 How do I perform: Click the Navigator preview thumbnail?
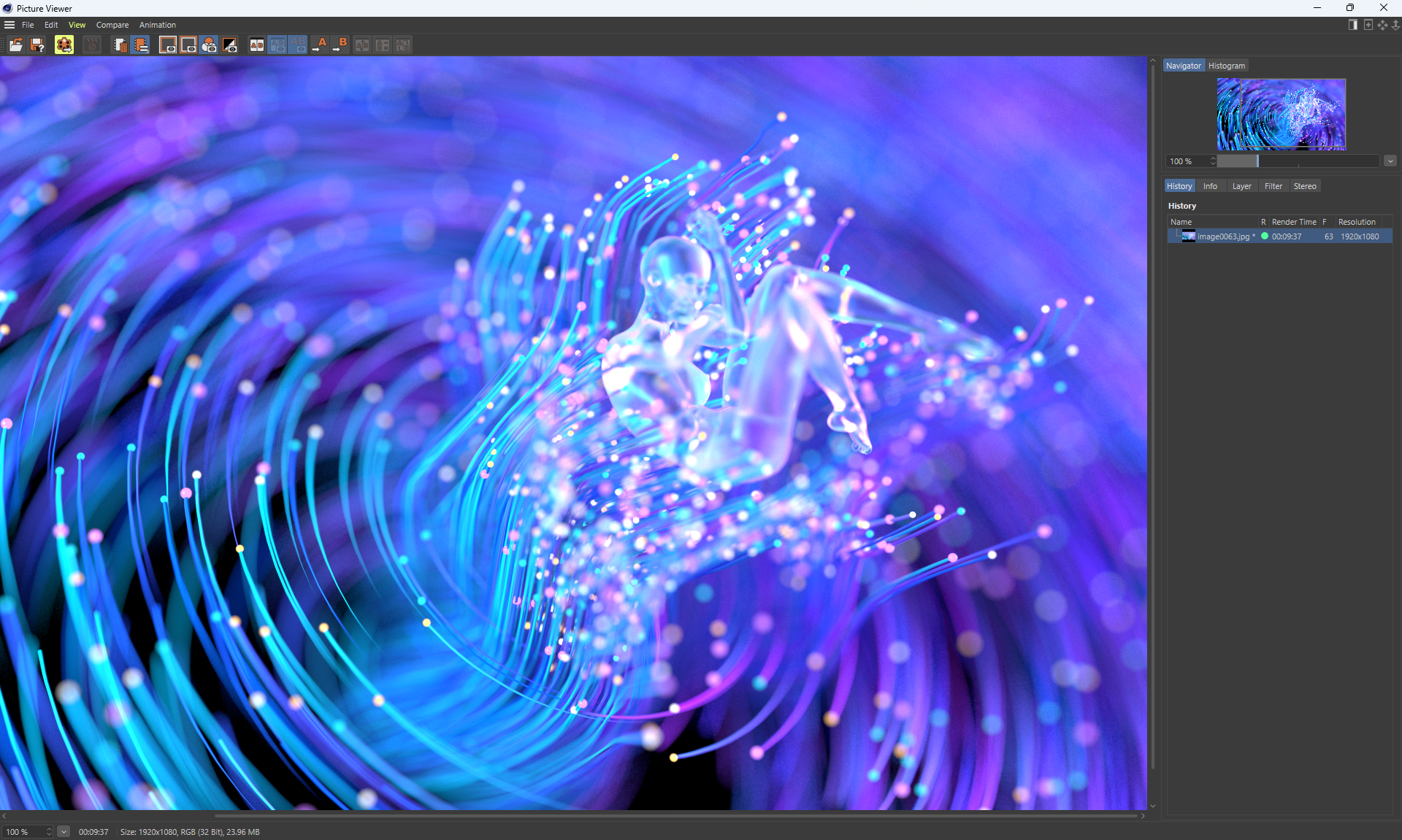click(1281, 114)
